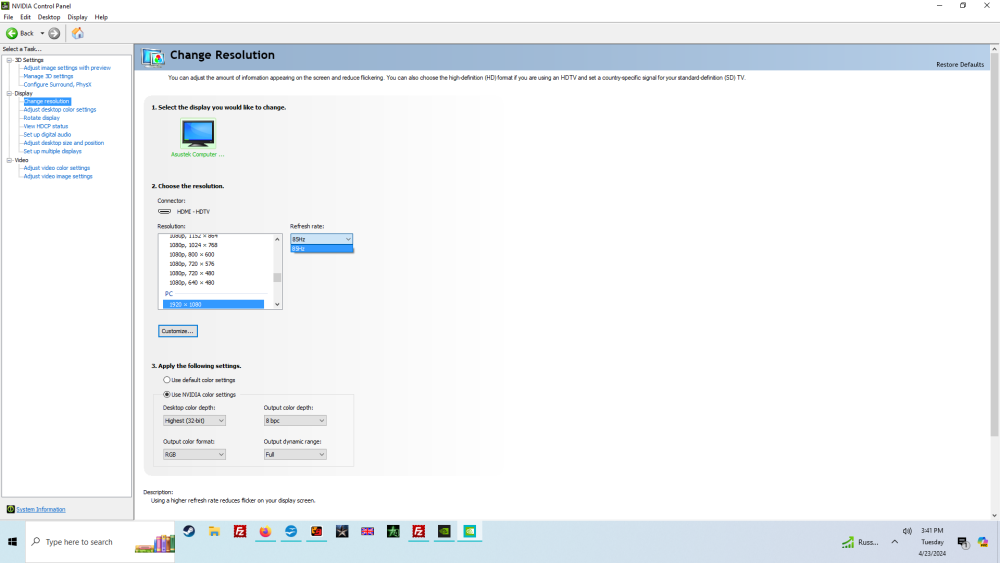1000x563 pixels.
Task: Click the Windows Start button
Action: [13, 541]
